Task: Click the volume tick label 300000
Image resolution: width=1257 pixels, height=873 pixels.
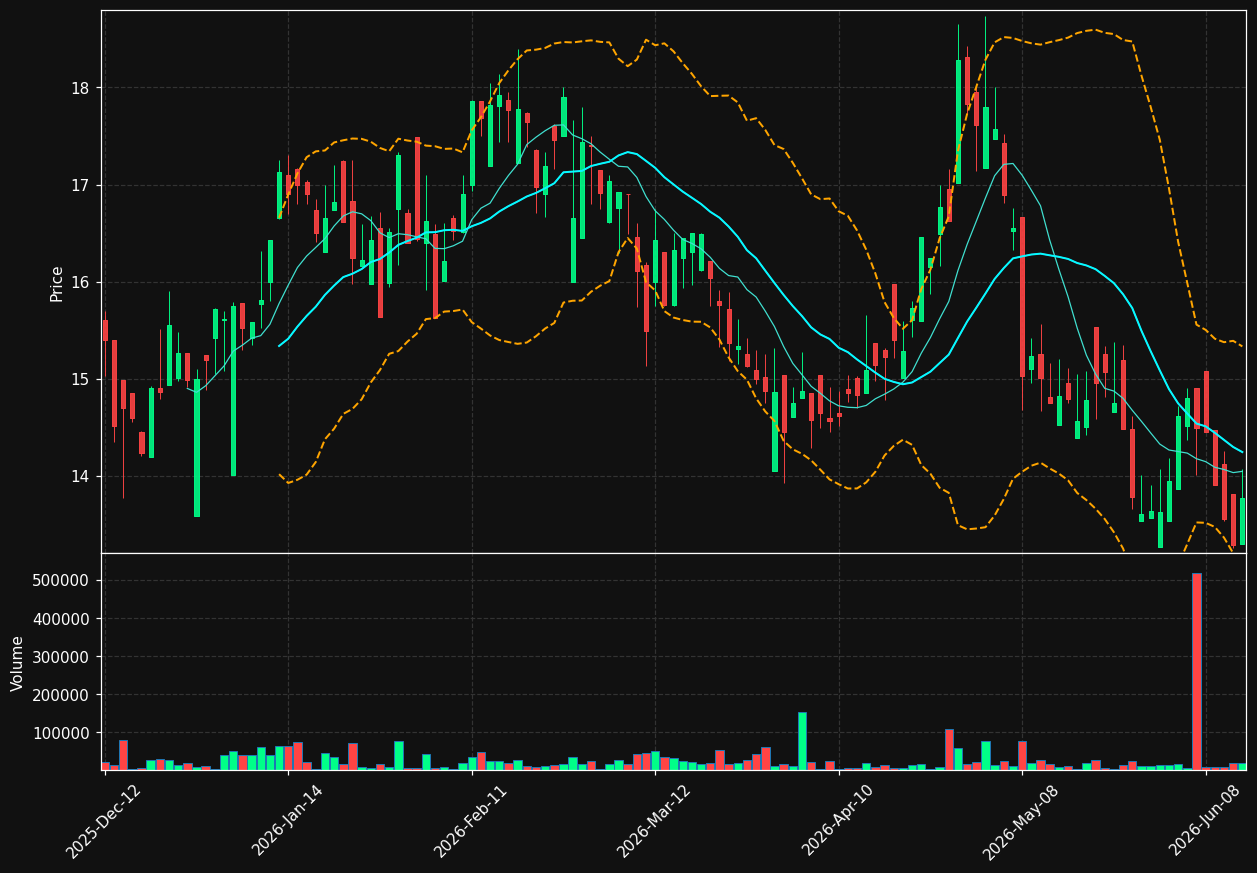Action: point(62,657)
